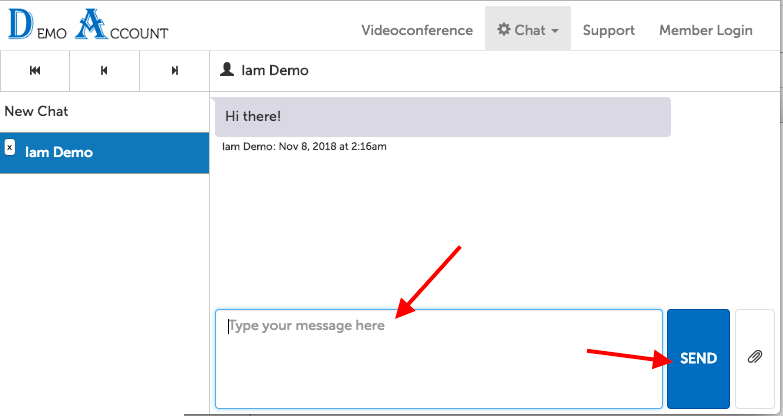Jump to first with the skip-back icon

tap(35, 71)
